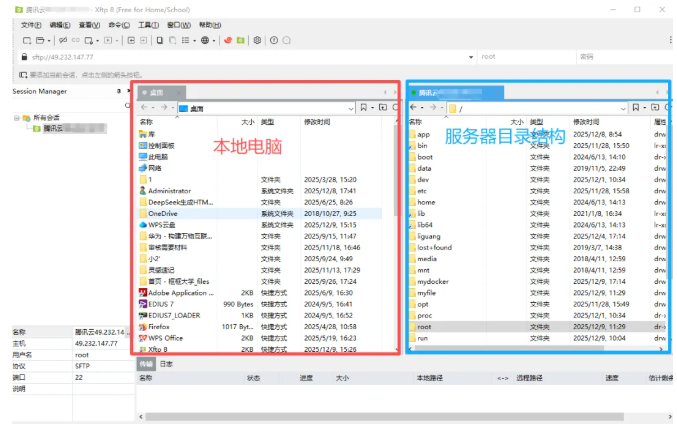The width and height of the screenshot is (677, 426).
Task: Open the globe encoding toolbar icon
Action: pyautogui.click(x=207, y=40)
